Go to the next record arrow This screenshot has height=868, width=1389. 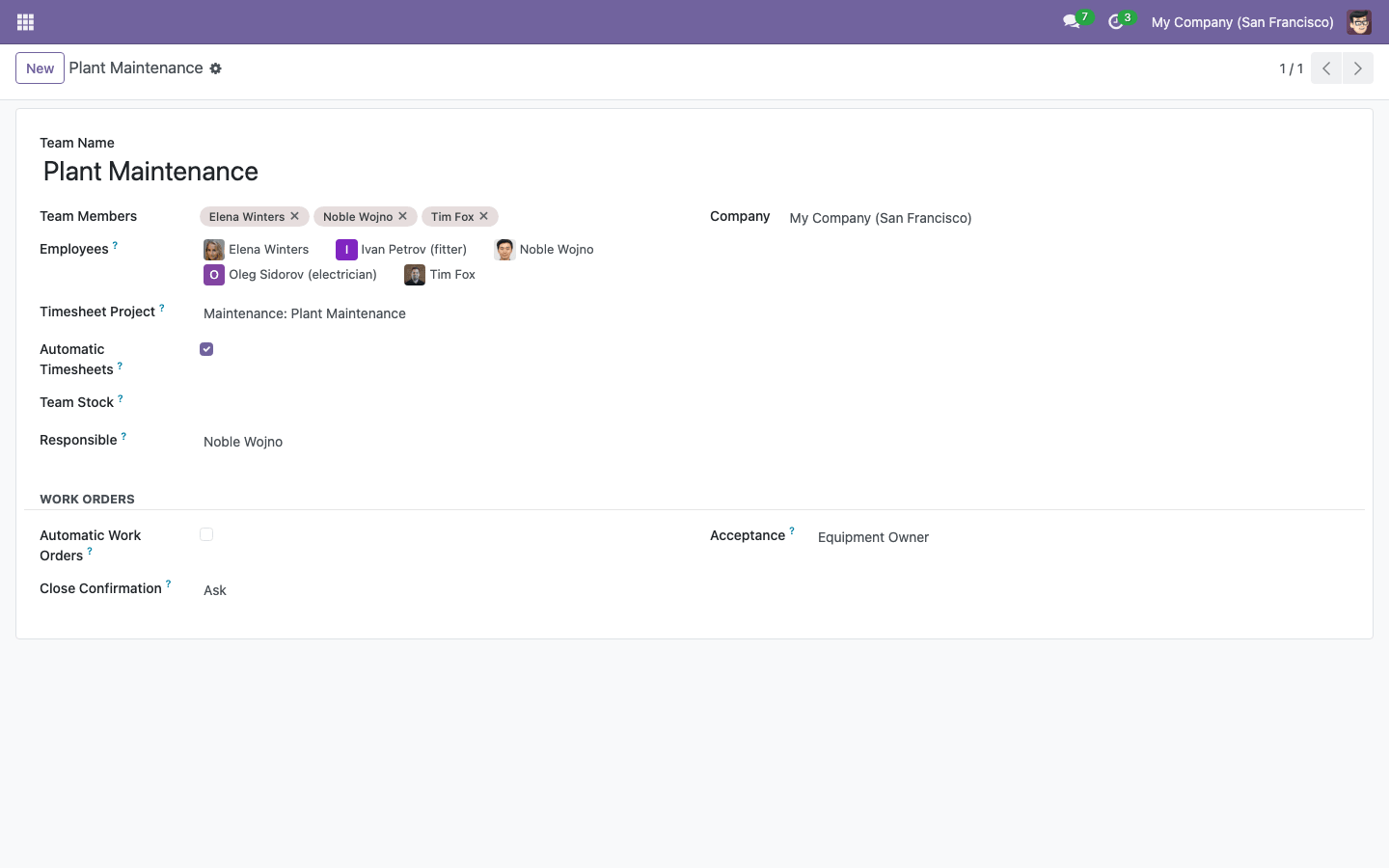click(1358, 68)
